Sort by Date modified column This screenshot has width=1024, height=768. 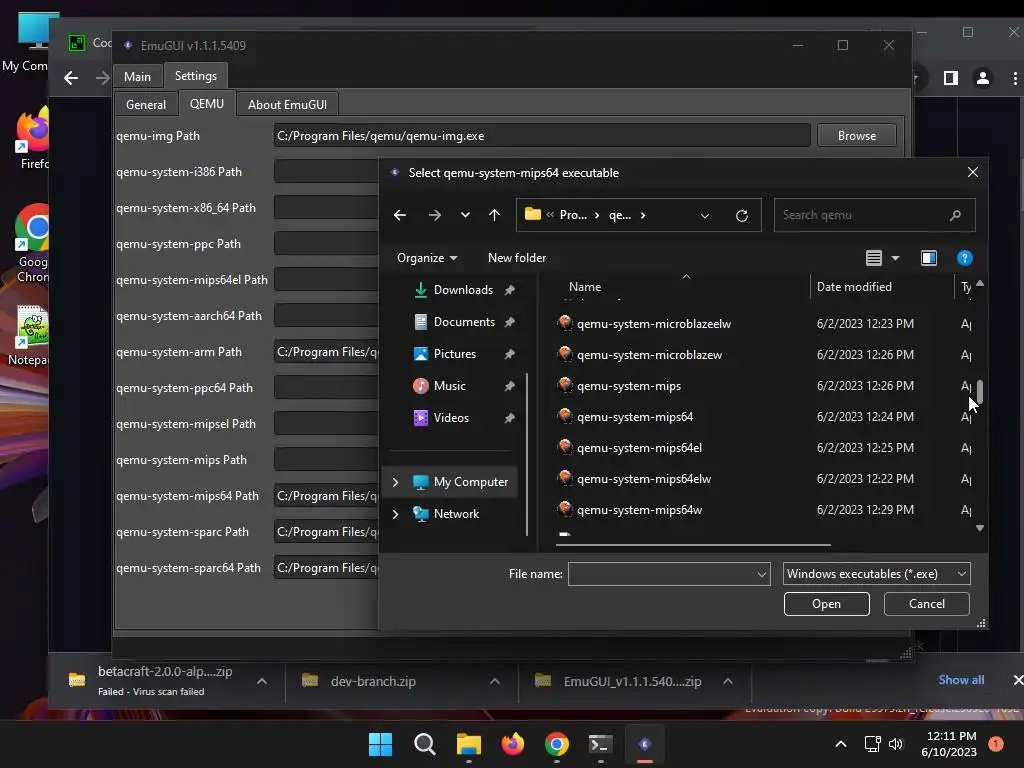(854, 287)
